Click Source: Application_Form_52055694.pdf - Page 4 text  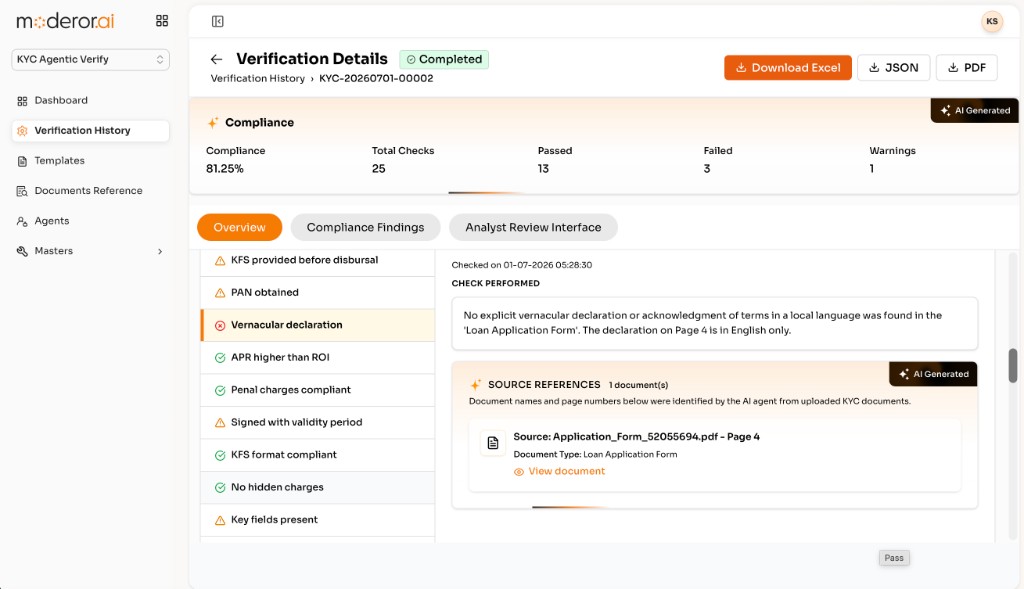tap(636, 437)
